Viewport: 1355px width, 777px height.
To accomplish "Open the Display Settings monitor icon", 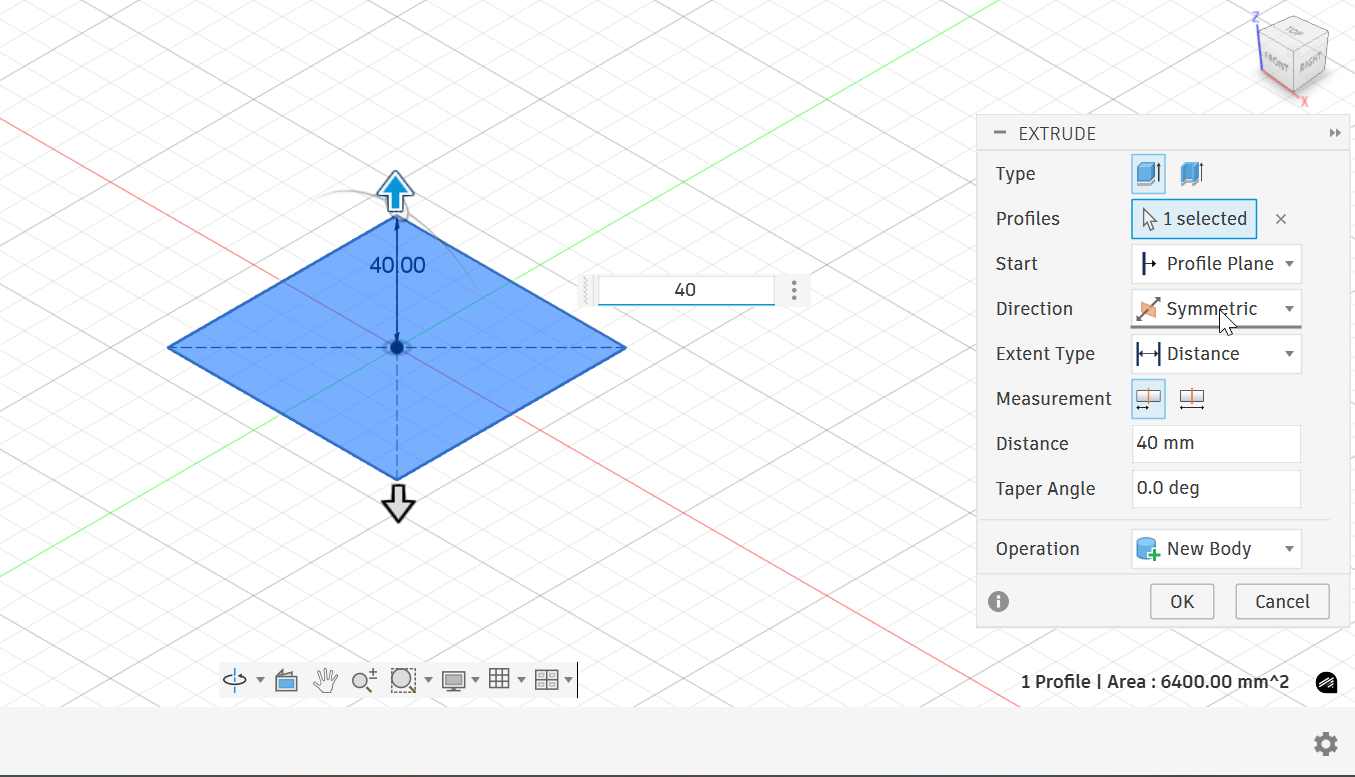I will pyautogui.click(x=454, y=680).
